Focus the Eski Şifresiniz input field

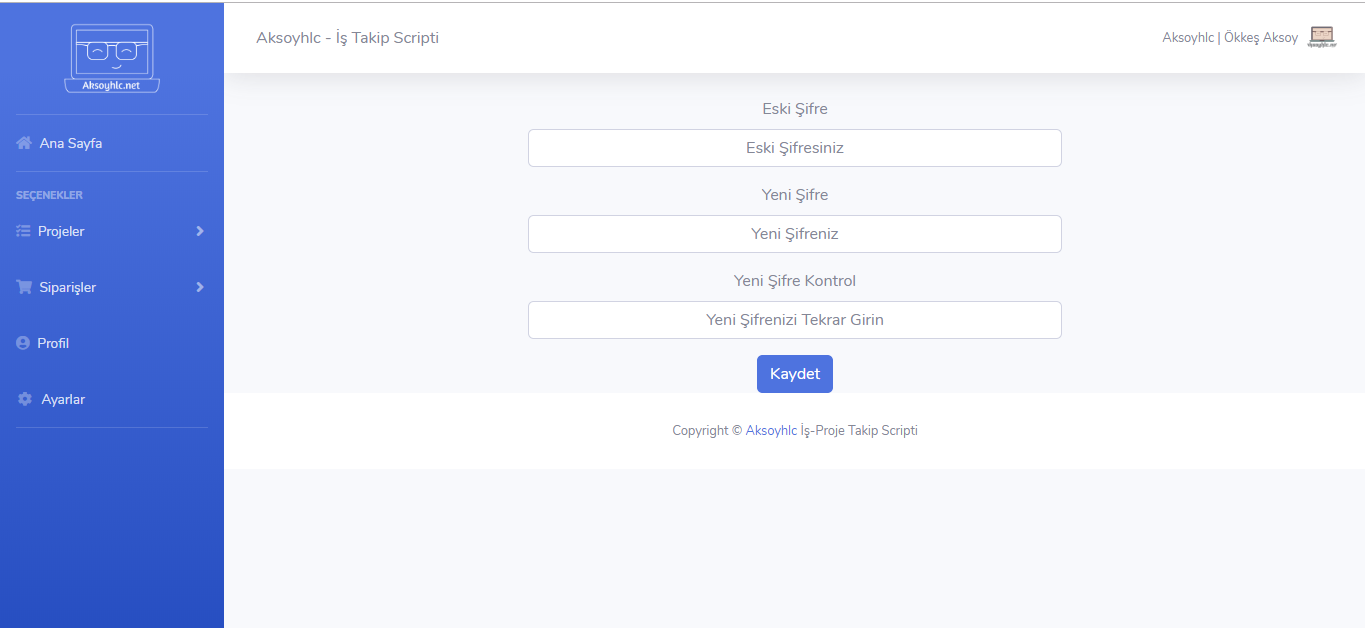795,148
